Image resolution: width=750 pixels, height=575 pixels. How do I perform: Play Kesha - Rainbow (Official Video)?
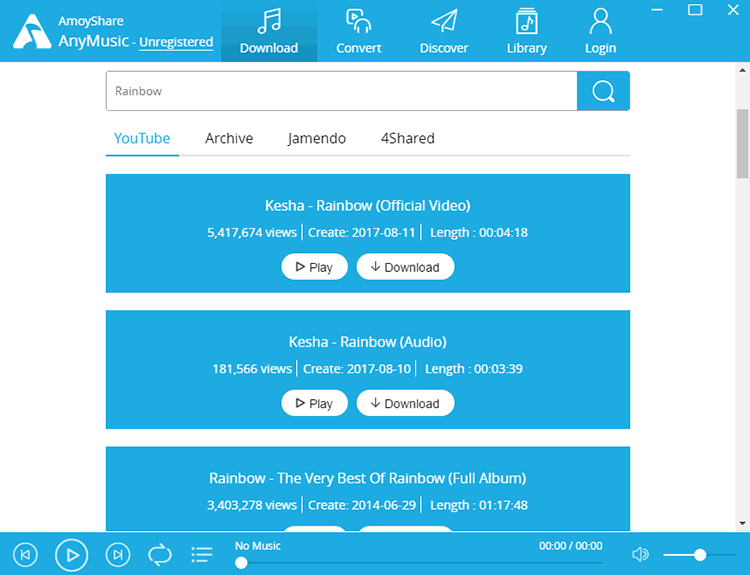pyautogui.click(x=314, y=266)
